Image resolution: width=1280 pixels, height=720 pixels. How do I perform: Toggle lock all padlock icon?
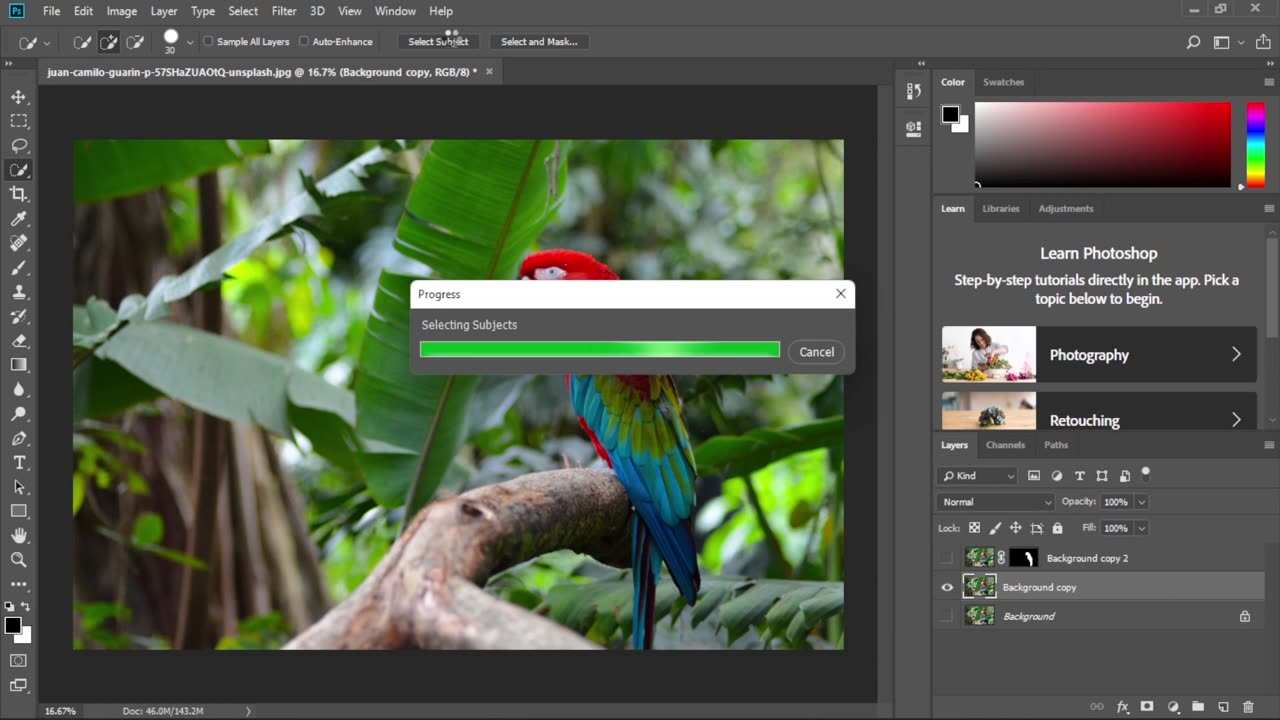pos(1057,528)
